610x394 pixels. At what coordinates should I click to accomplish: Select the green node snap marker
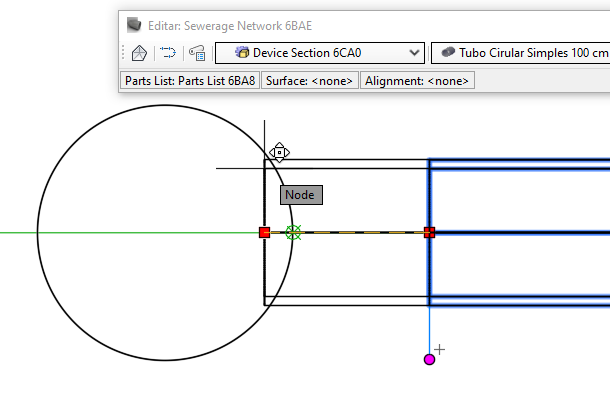pyautogui.click(x=293, y=233)
